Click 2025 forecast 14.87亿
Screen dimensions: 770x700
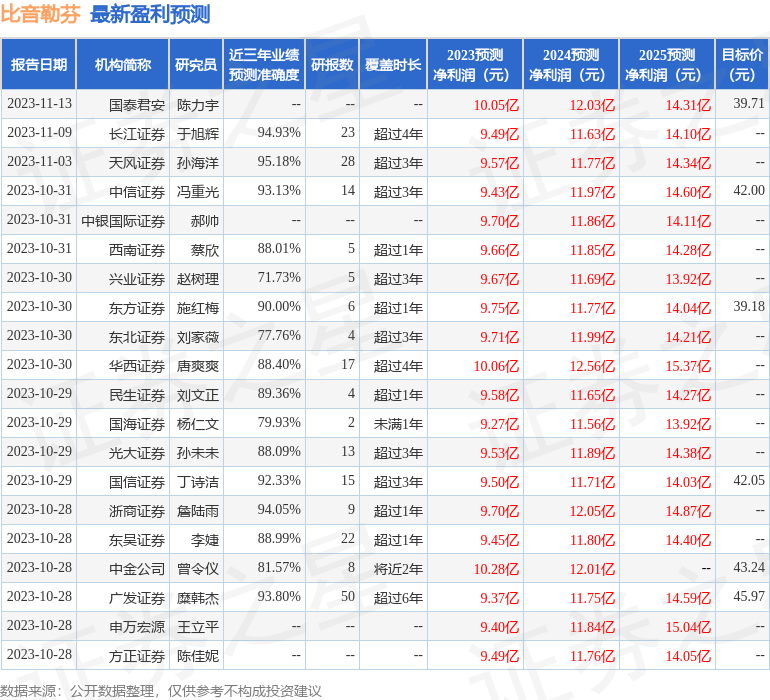coord(688,511)
